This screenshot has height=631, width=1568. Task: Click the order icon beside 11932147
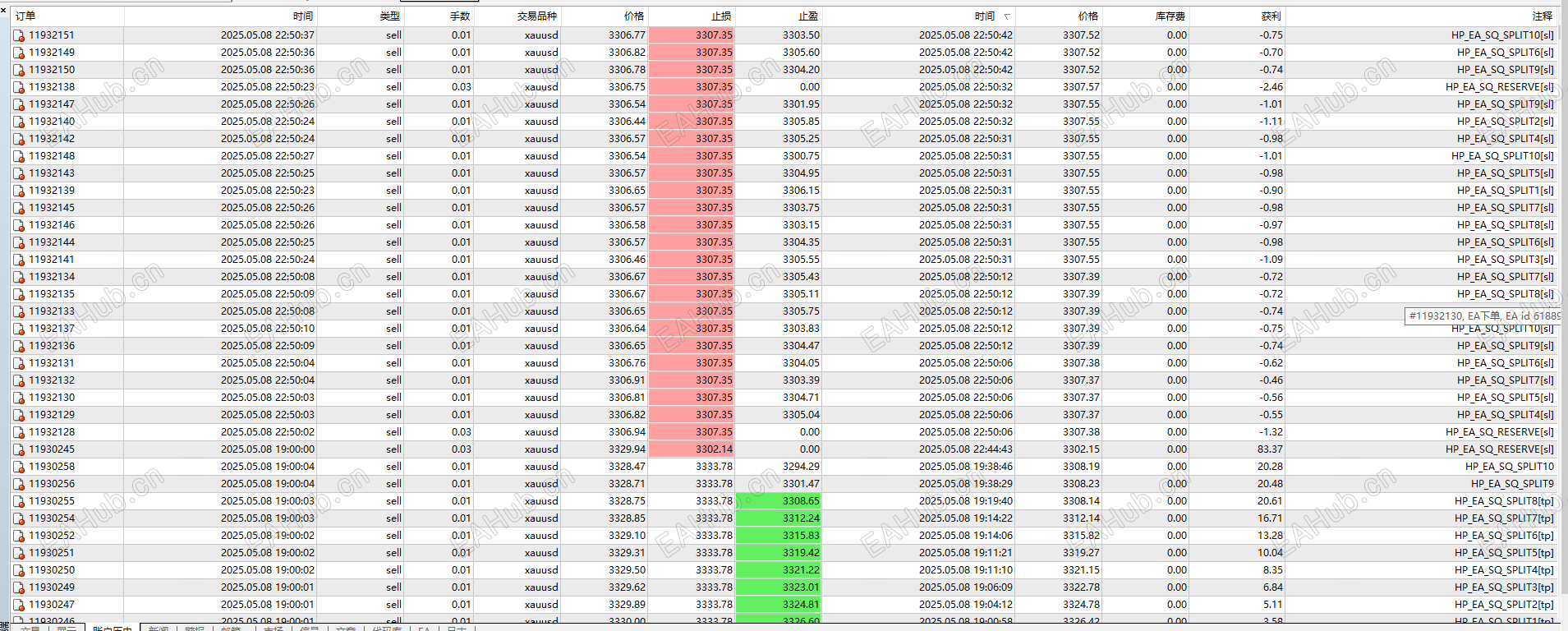pos(19,104)
